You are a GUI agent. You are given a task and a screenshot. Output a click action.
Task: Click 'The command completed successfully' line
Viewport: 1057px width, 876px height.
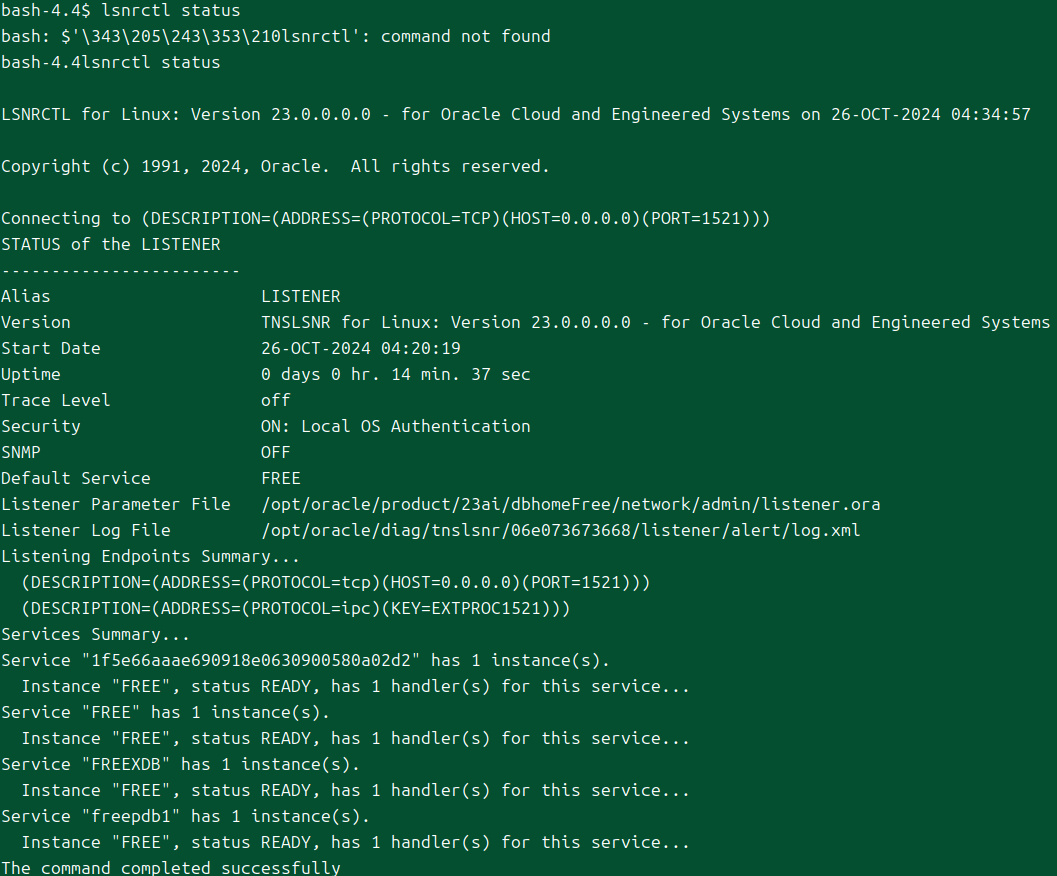(170, 867)
